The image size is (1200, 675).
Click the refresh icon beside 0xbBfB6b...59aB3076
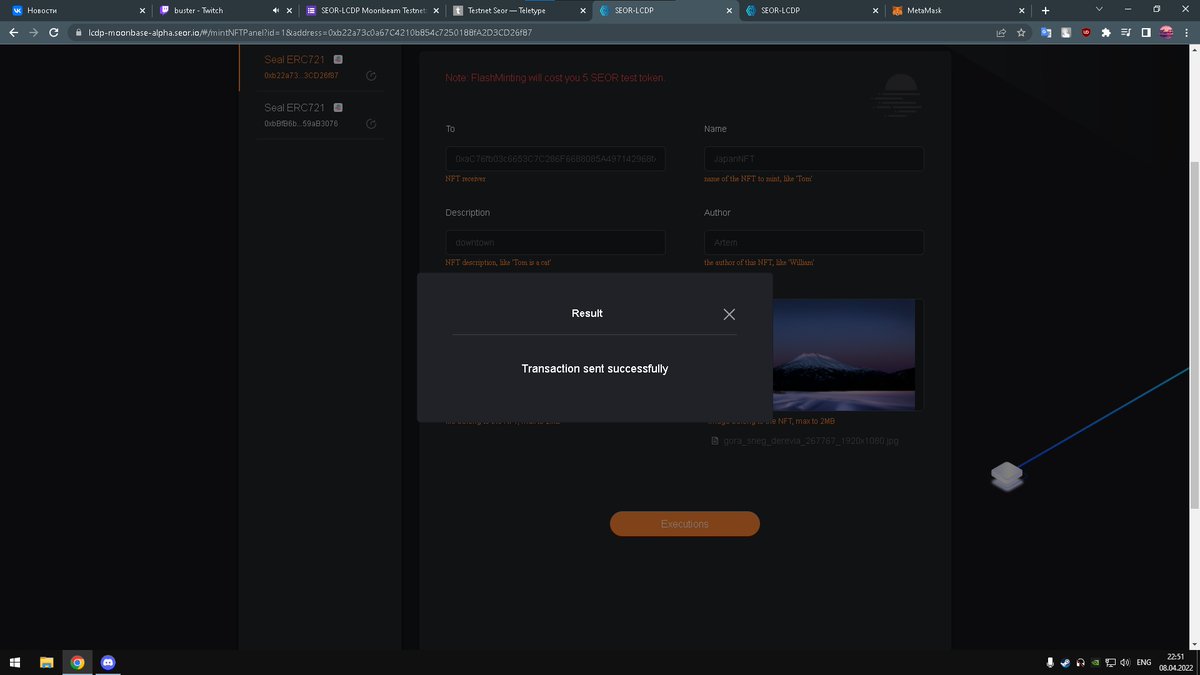click(371, 124)
